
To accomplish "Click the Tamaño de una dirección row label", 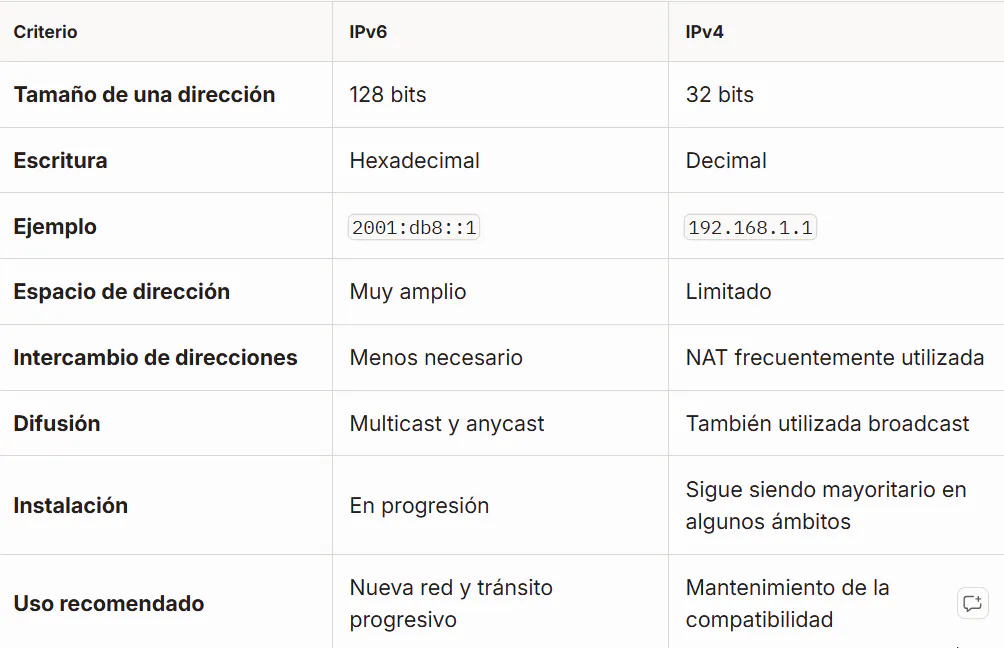I will pos(145,95).
